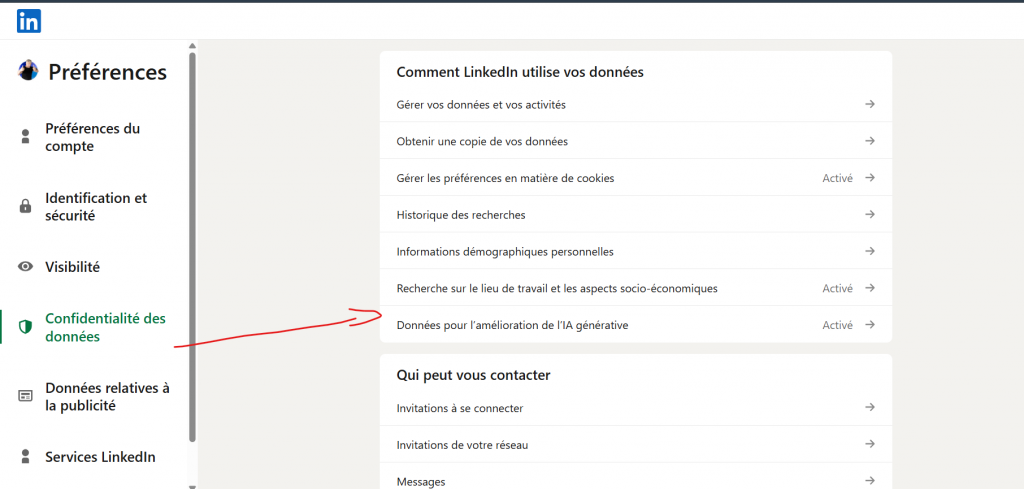1024x489 pixels.
Task: Click the eye icon next to Visibilité
Action: (x=26, y=267)
